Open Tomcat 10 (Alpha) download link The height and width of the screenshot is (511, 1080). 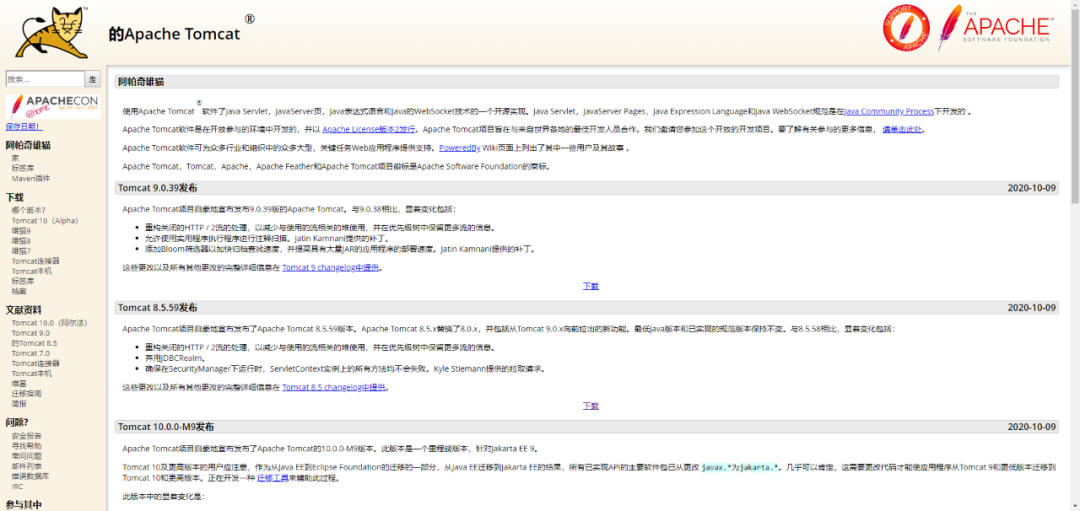[x=45, y=220]
